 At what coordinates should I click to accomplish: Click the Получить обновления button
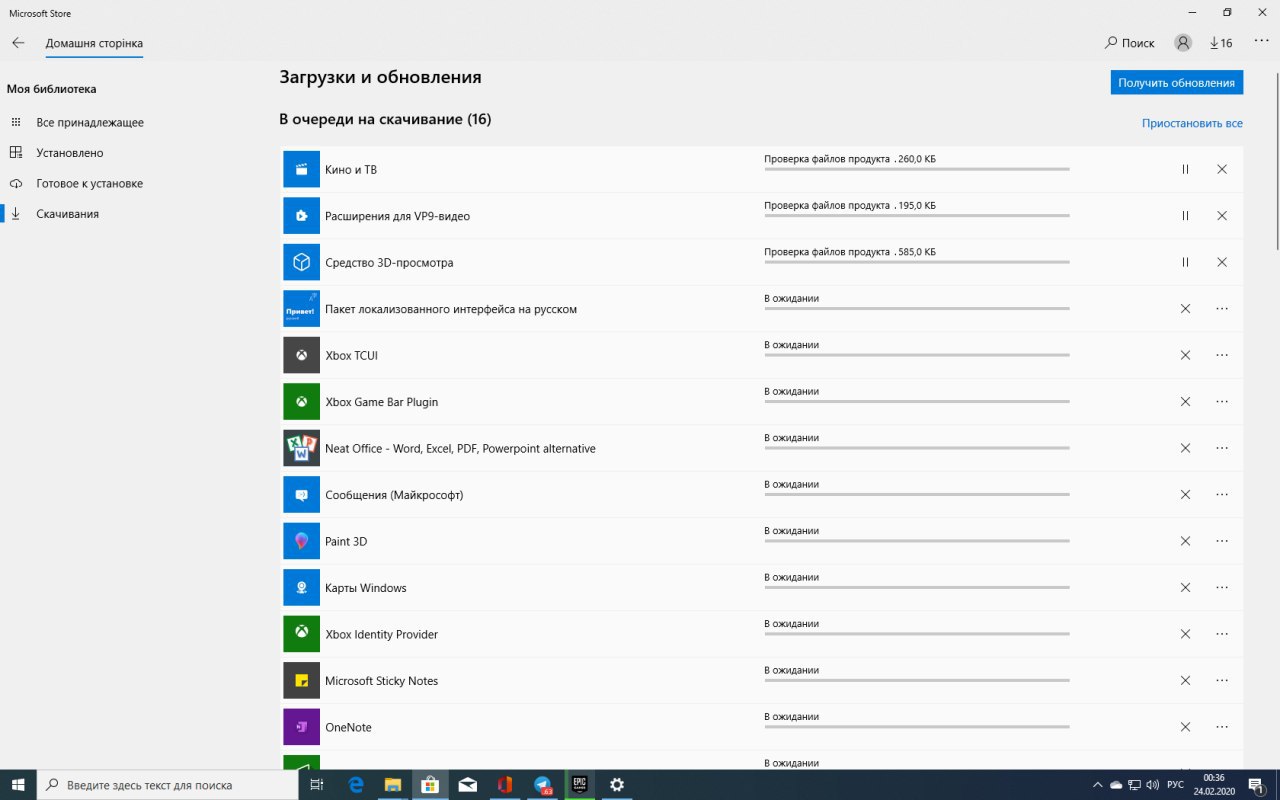[1177, 83]
